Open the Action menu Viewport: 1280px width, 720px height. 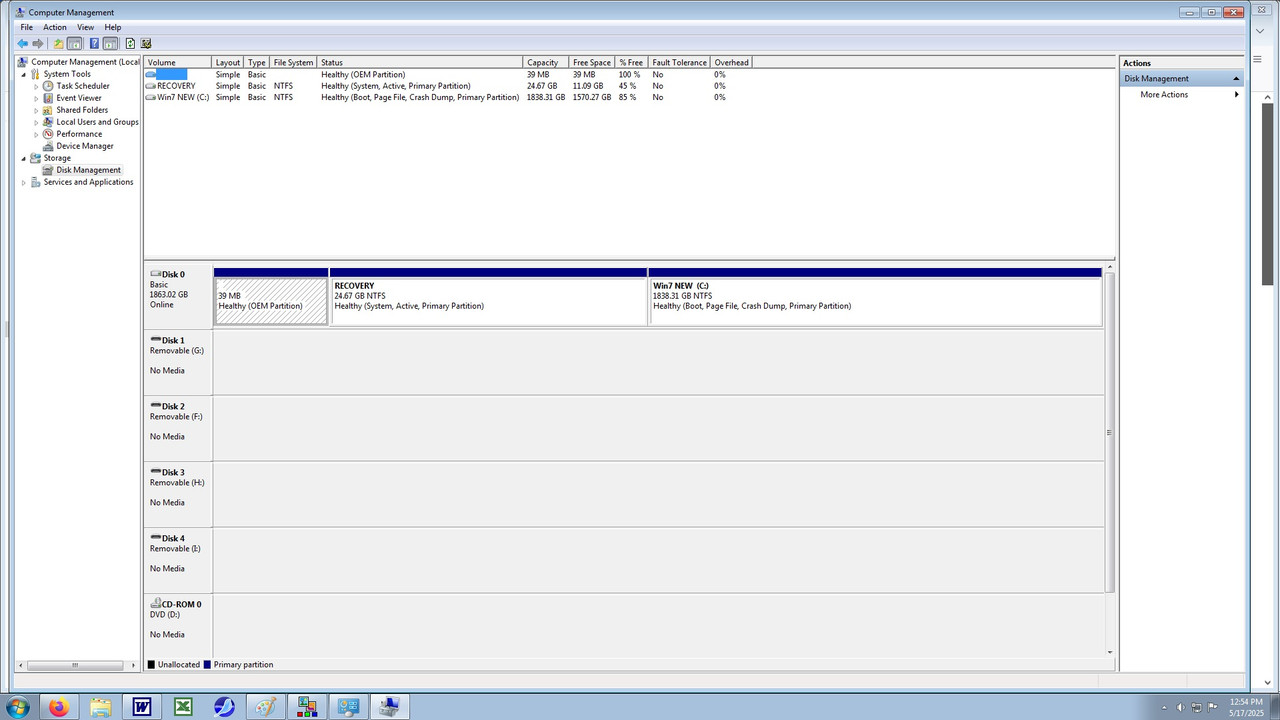[54, 26]
